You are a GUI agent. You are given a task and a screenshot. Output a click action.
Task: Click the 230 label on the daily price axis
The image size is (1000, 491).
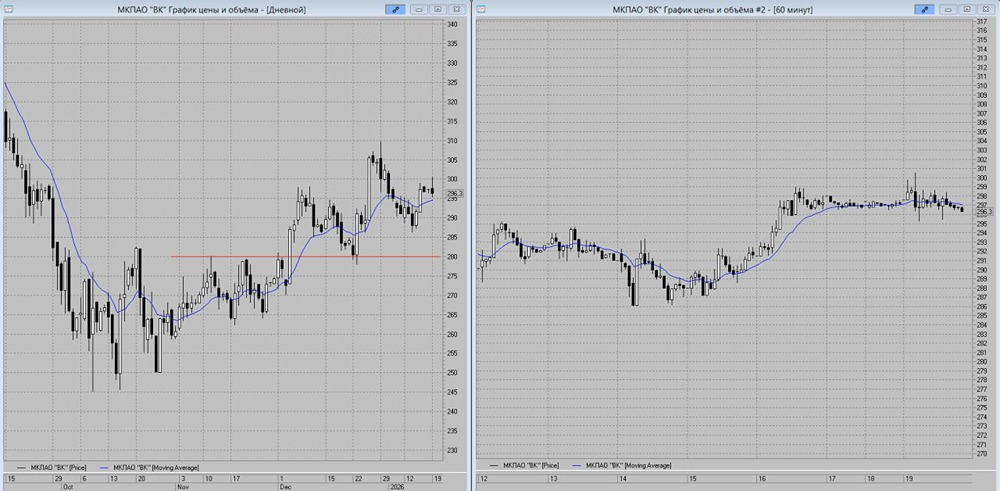pos(452,450)
